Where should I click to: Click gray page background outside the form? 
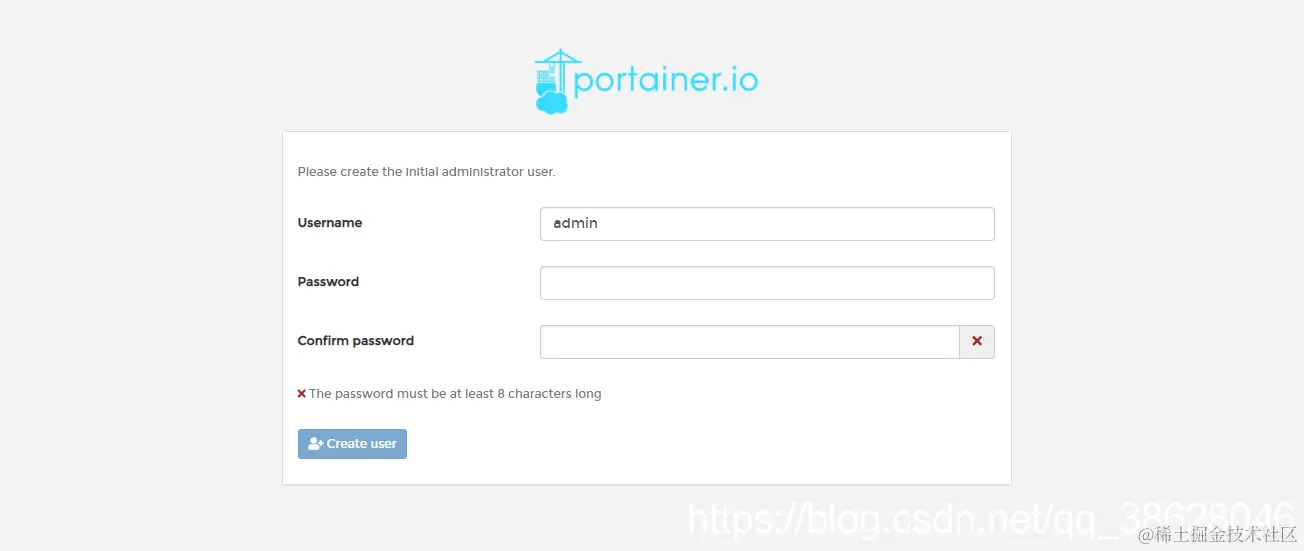click(x=140, y=300)
